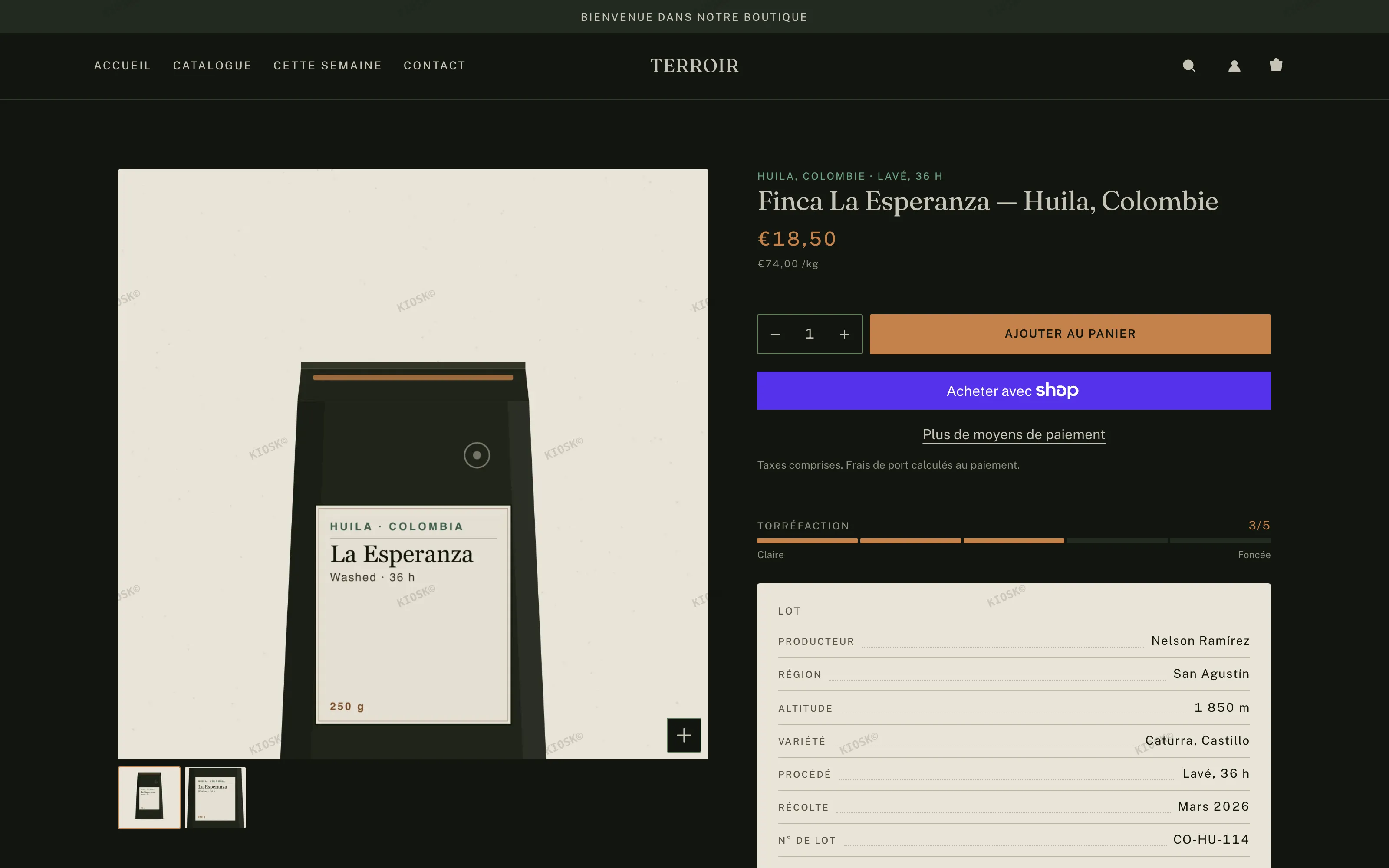1389x868 pixels.
Task: Click the unit price €74,00 /kg
Action: click(x=788, y=264)
